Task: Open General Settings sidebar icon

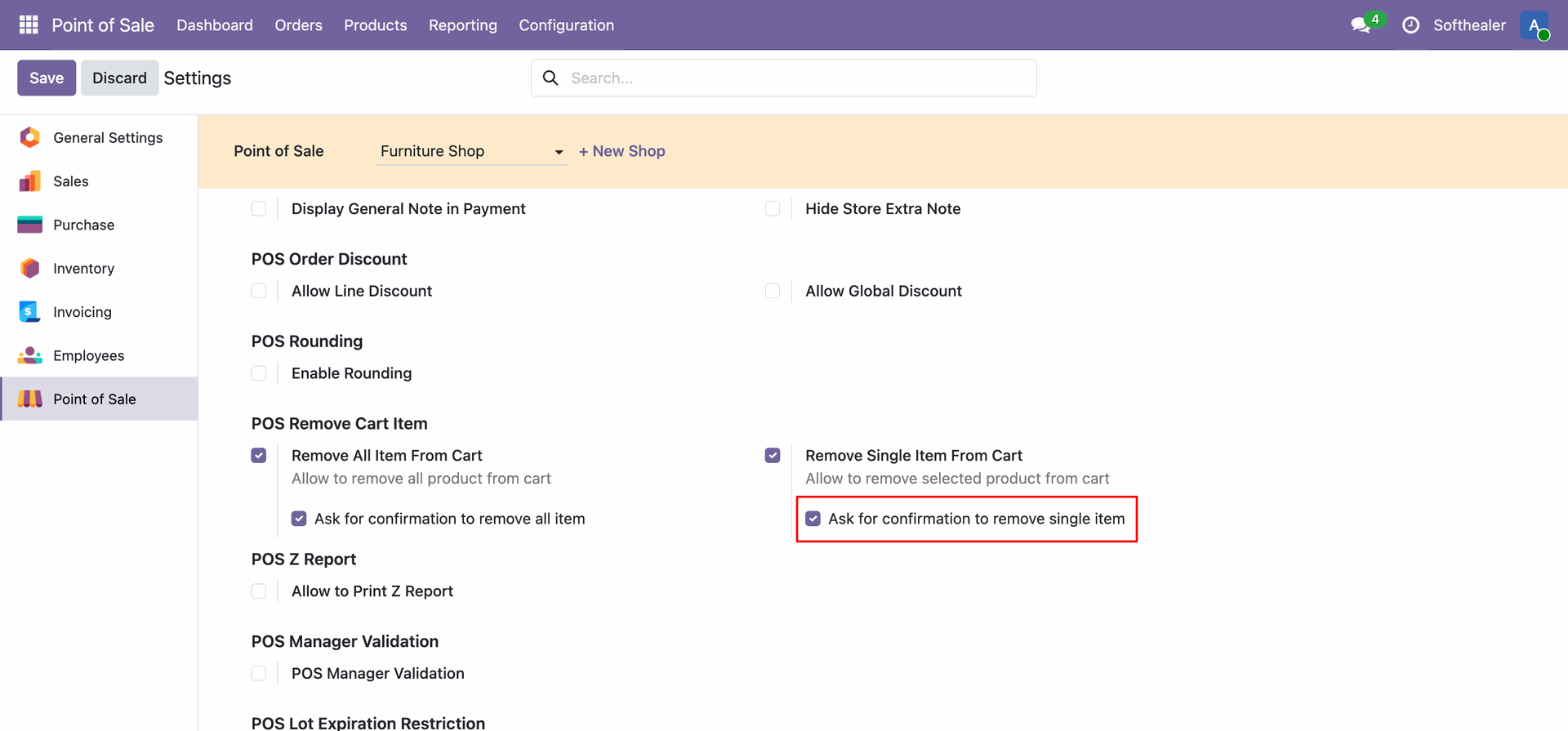Action: point(30,137)
